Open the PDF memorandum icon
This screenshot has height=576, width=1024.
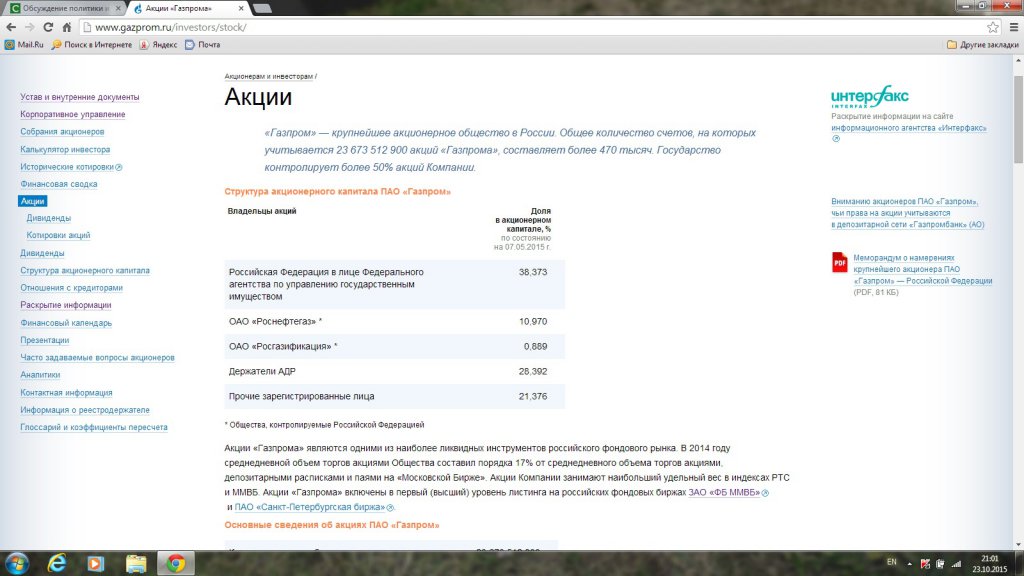[x=839, y=262]
